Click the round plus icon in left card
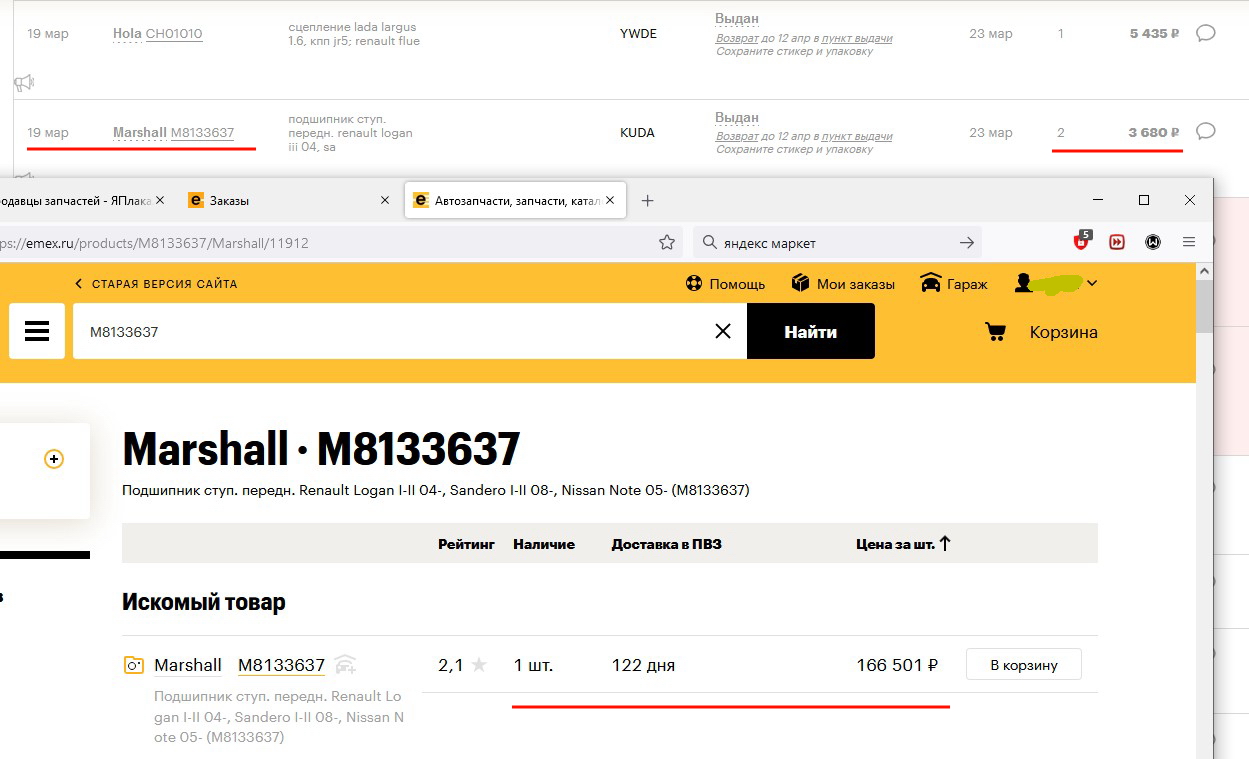The image size is (1249, 759). (54, 459)
